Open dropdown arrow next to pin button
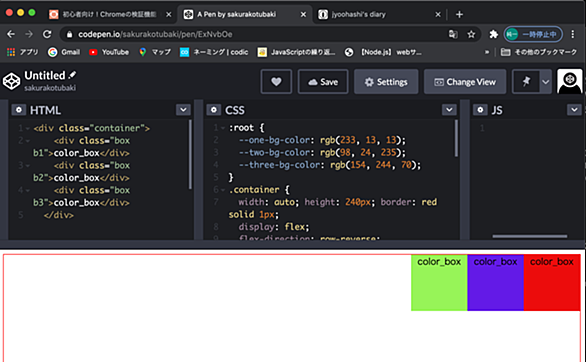The width and height of the screenshot is (586, 362). point(546,81)
